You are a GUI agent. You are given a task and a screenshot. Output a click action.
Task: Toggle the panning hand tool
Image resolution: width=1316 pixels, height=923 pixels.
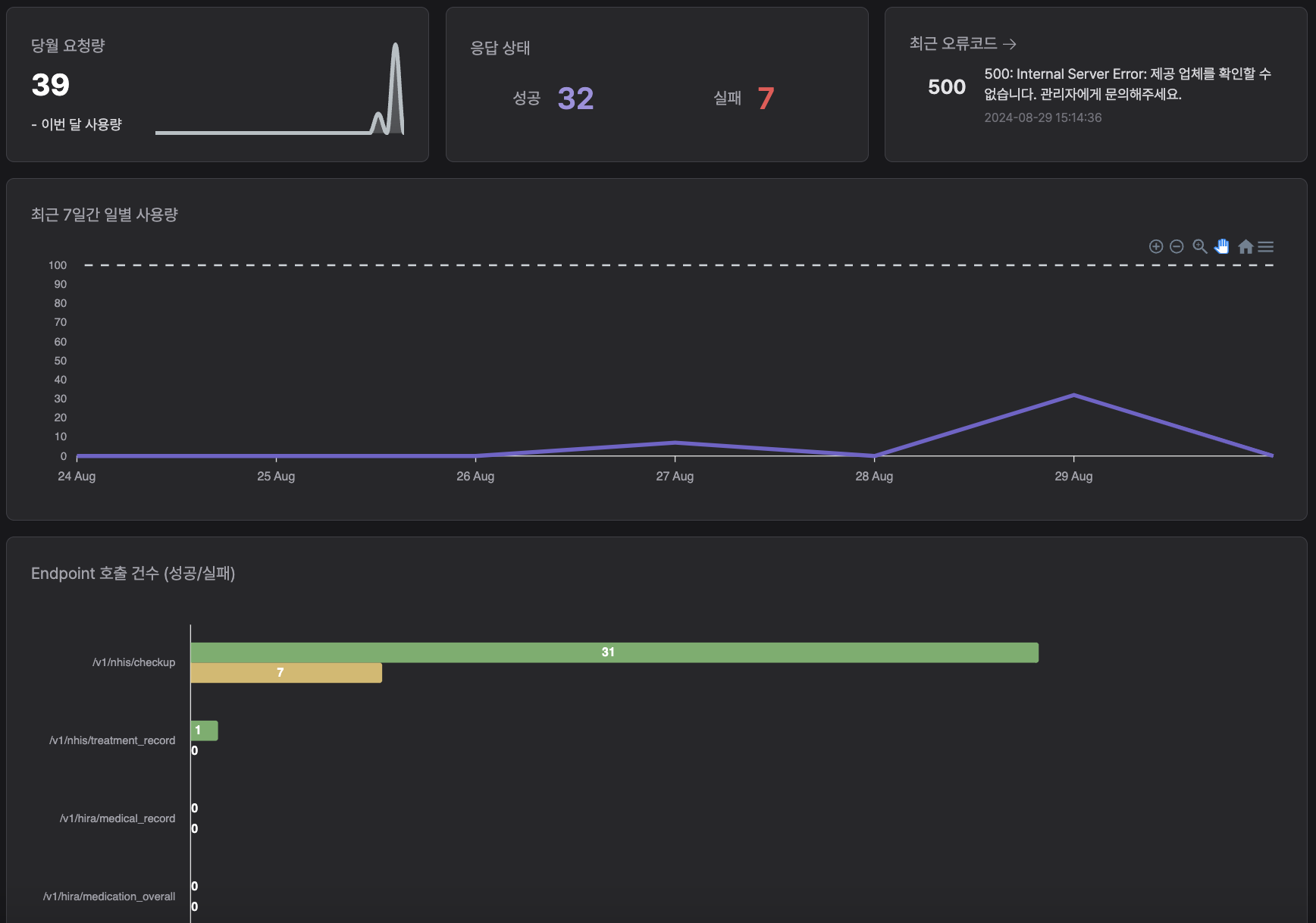[x=1222, y=246]
